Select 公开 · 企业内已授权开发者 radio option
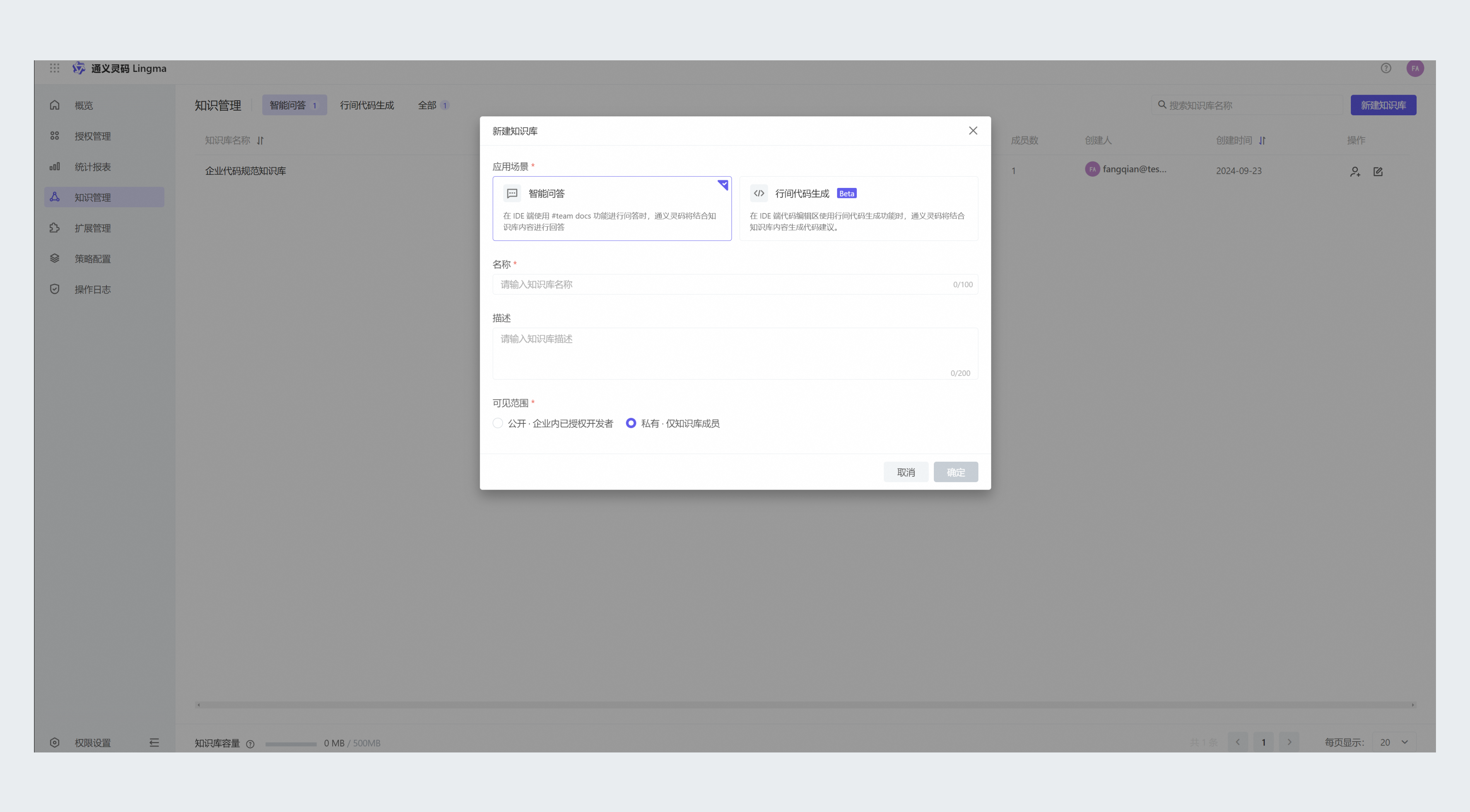 (497, 423)
